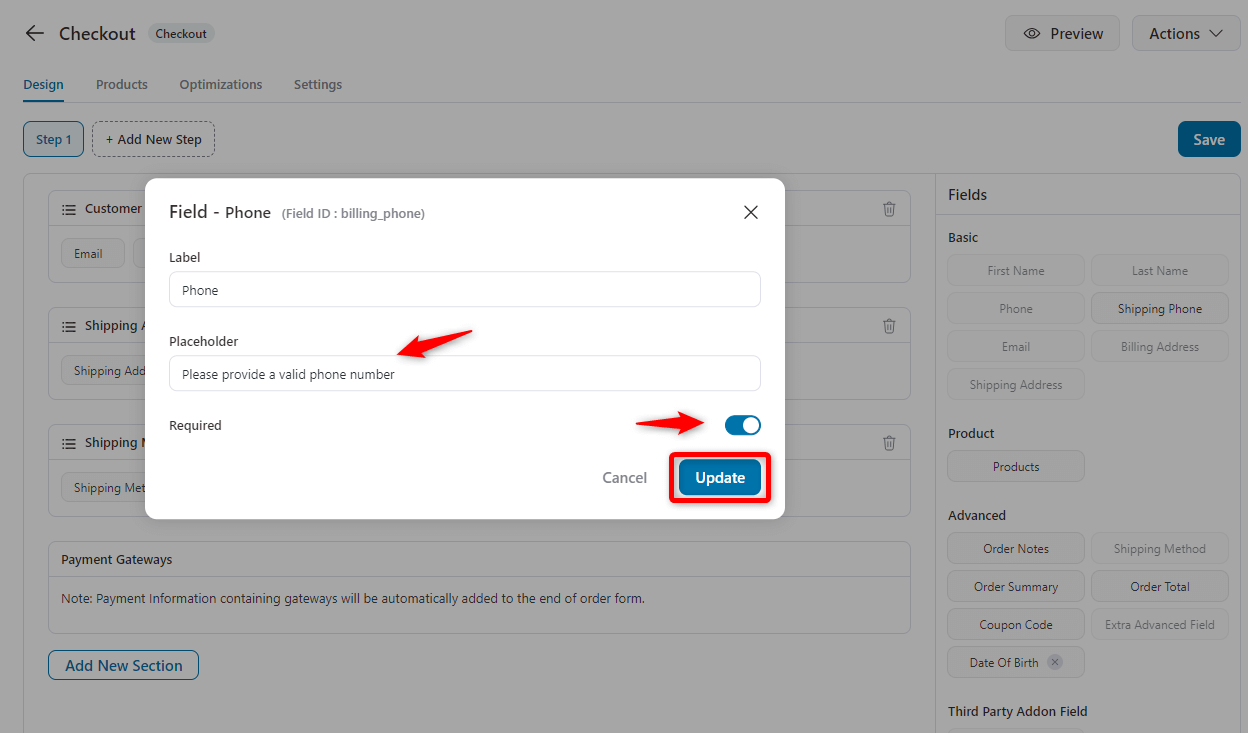Image resolution: width=1248 pixels, height=733 pixels.
Task: Click the Add New Section button
Action: (123, 665)
